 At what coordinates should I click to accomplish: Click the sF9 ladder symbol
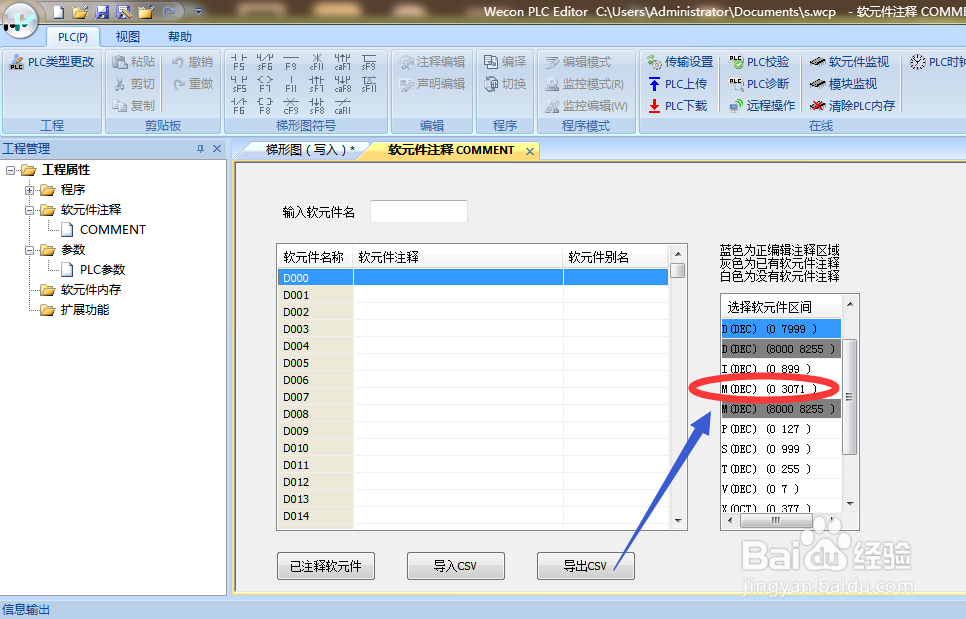368,62
